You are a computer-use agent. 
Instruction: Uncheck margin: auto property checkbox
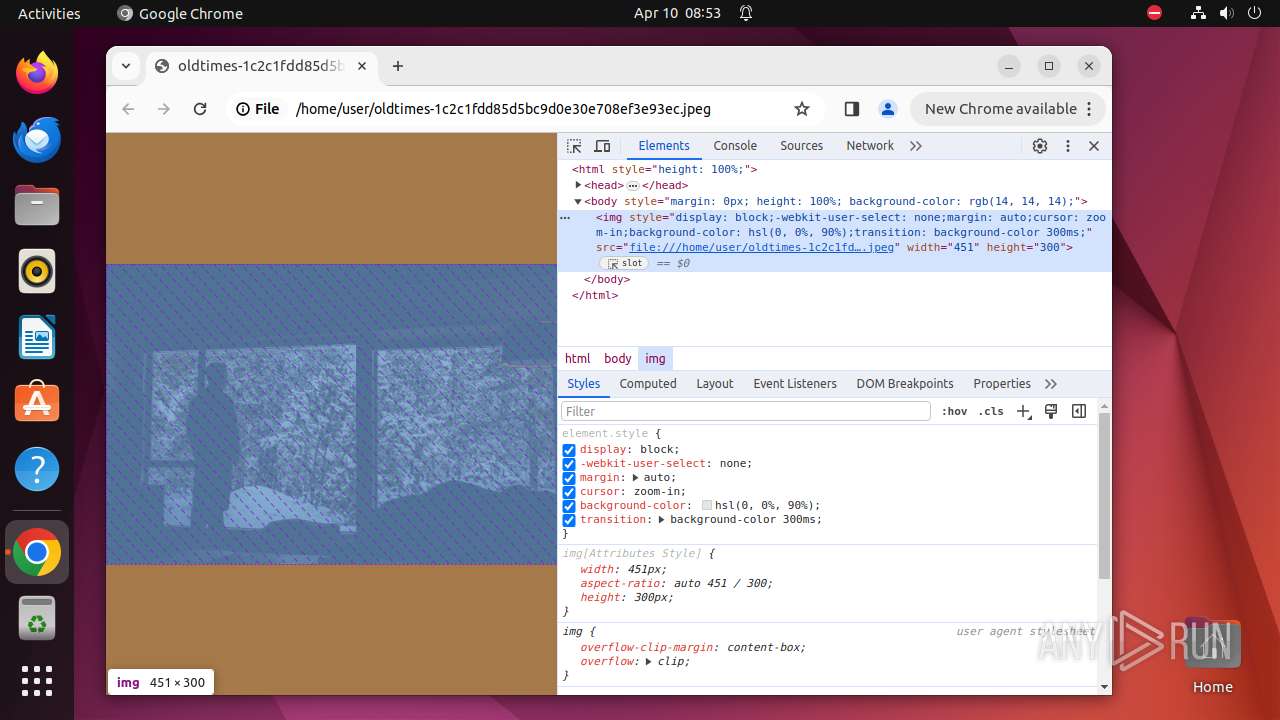click(569, 478)
